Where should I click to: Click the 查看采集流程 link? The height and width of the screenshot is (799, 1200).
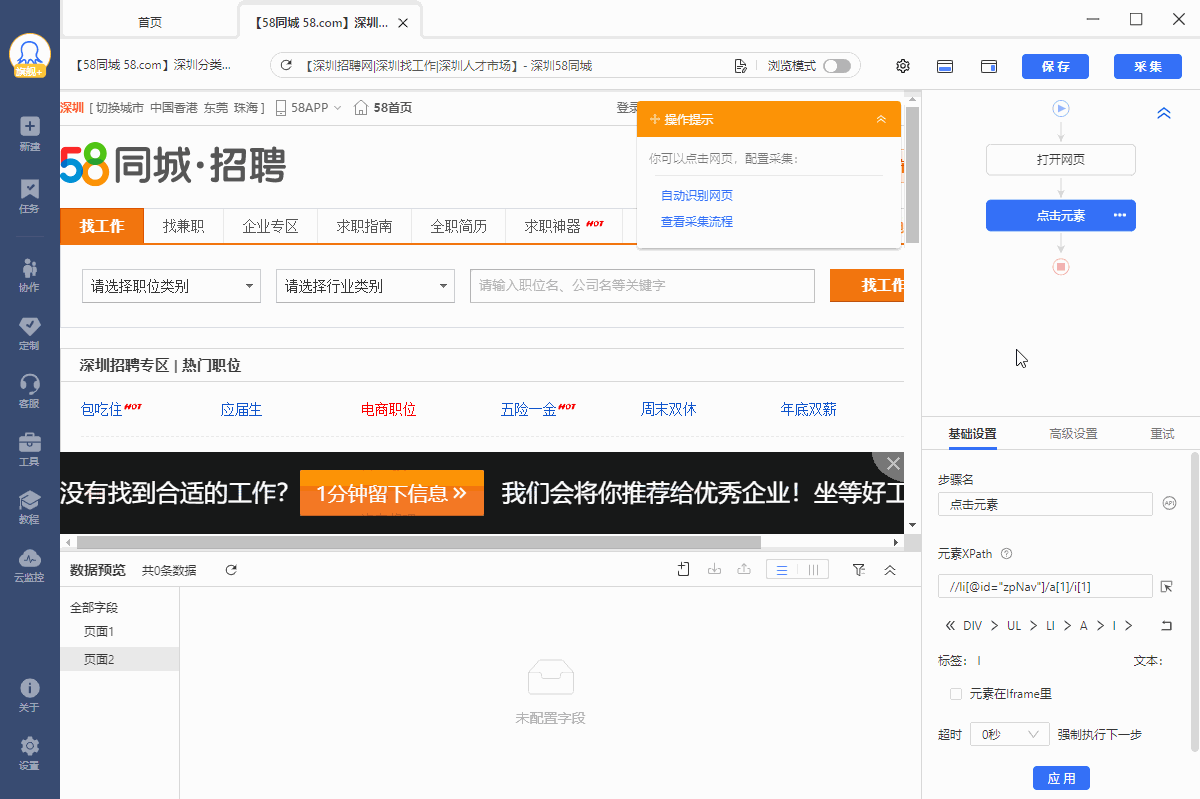click(697, 221)
